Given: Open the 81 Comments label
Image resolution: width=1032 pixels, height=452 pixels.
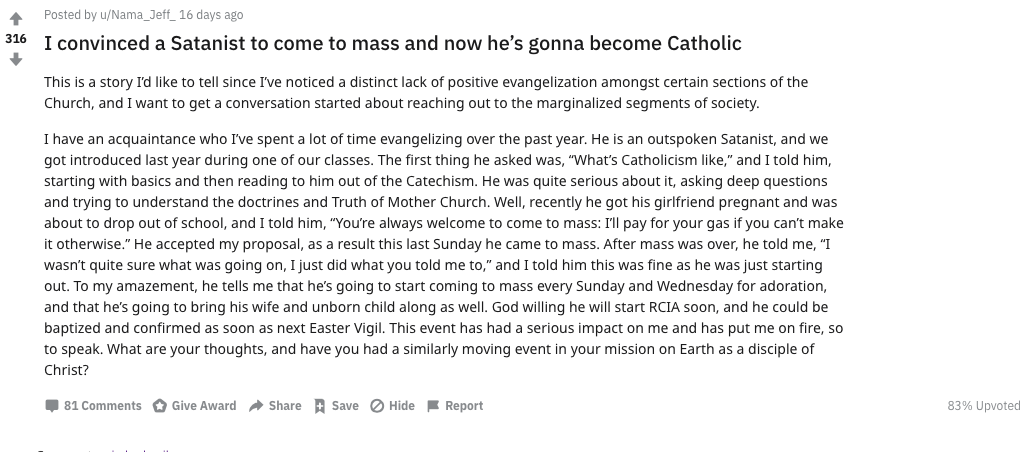Looking at the screenshot, I should point(102,406).
